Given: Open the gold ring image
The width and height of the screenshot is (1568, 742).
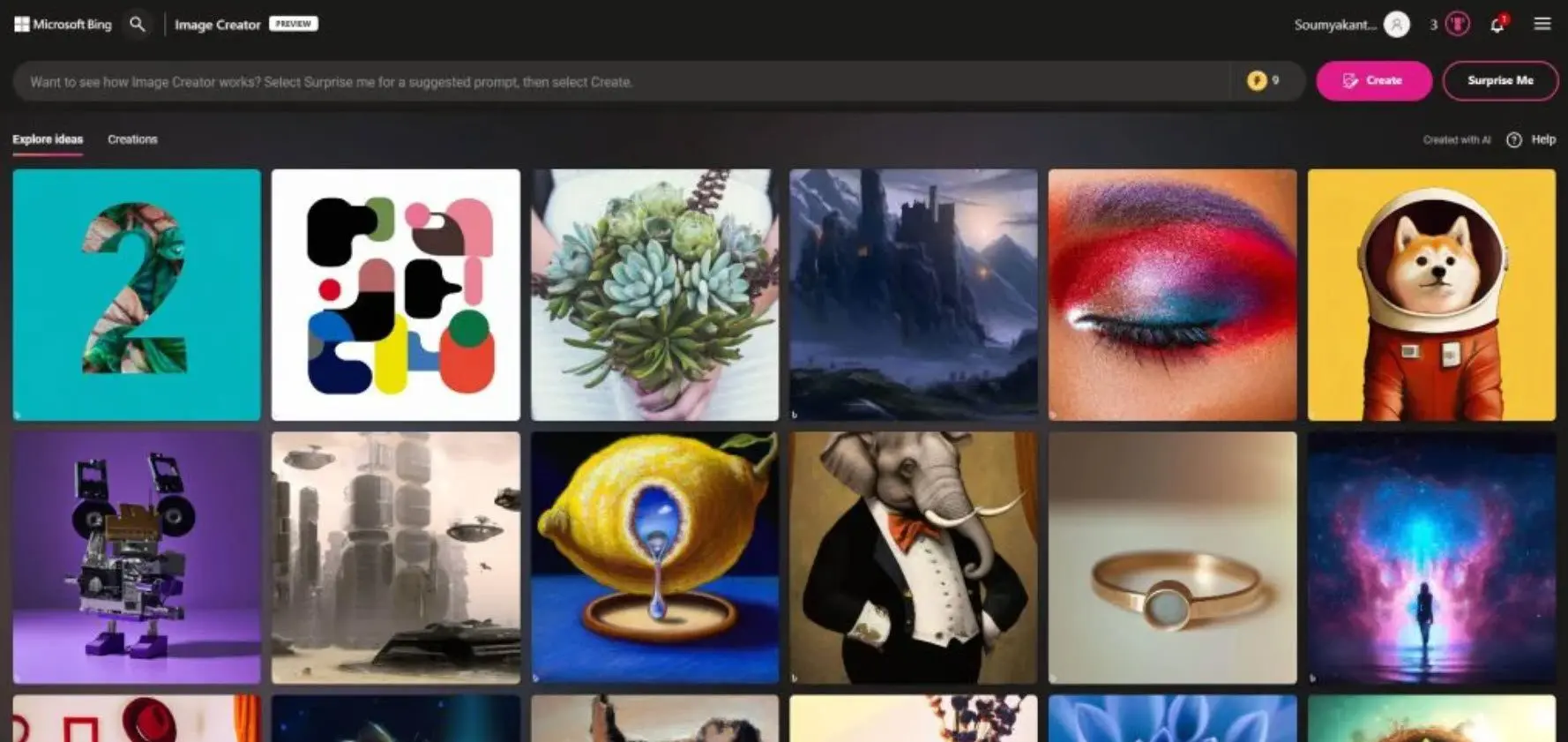Looking at the screenshot, I should coord(1172,558).
